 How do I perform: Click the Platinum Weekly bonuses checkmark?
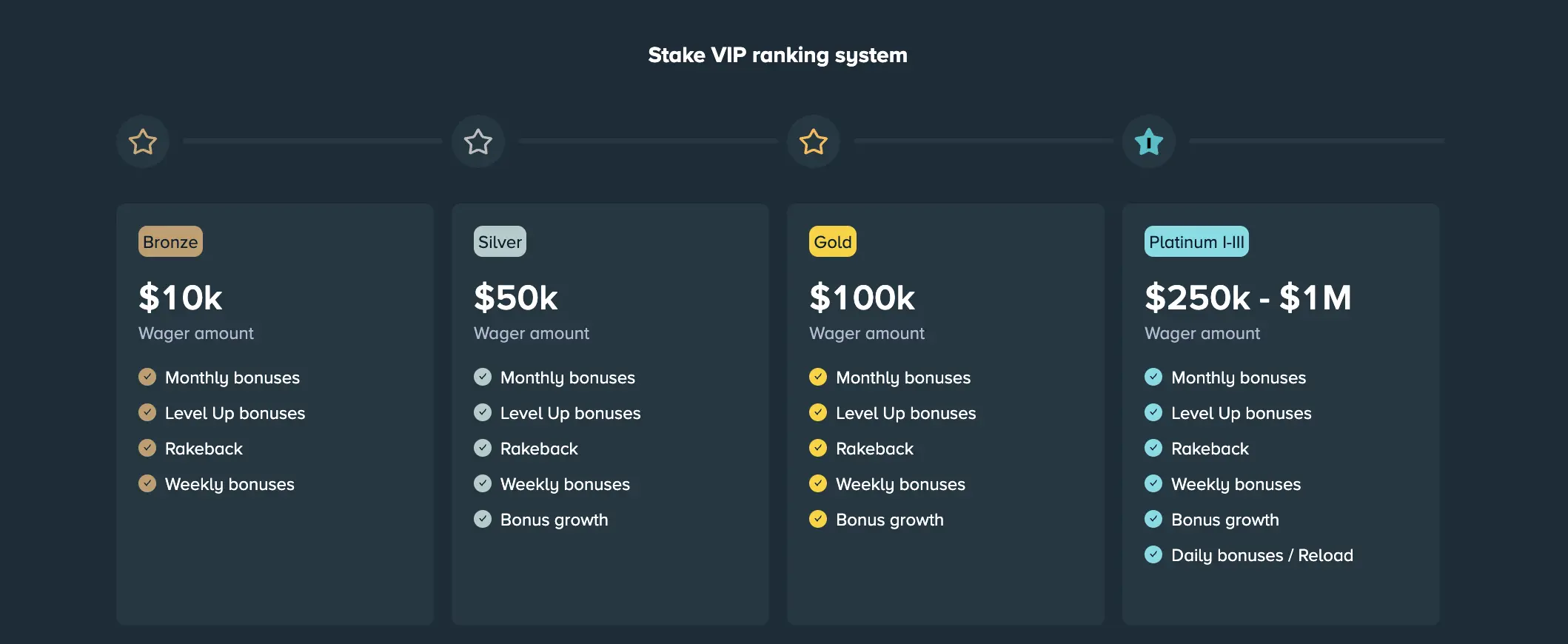(x=1153, y=483)
